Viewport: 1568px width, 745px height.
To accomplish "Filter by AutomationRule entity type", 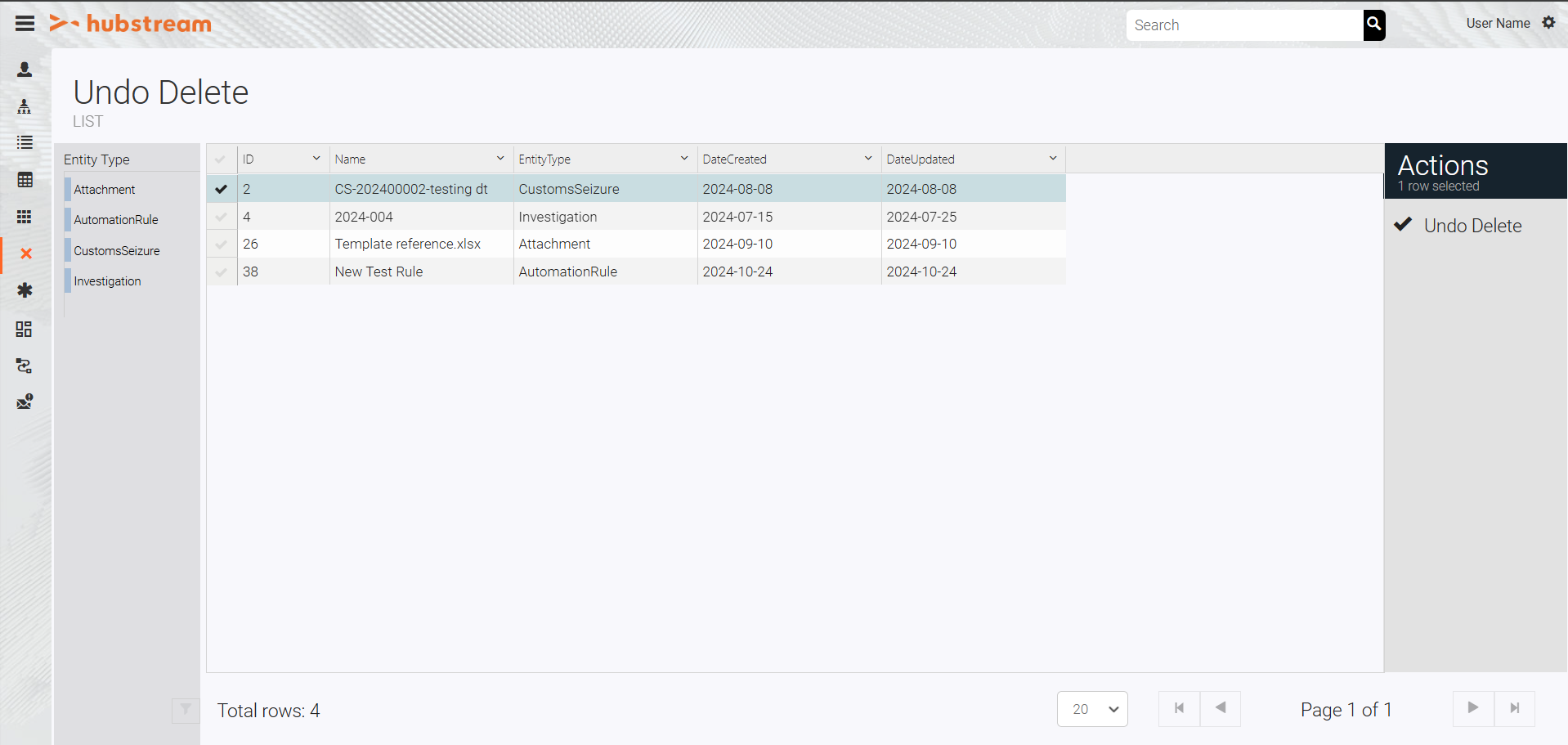I will 116,220.
